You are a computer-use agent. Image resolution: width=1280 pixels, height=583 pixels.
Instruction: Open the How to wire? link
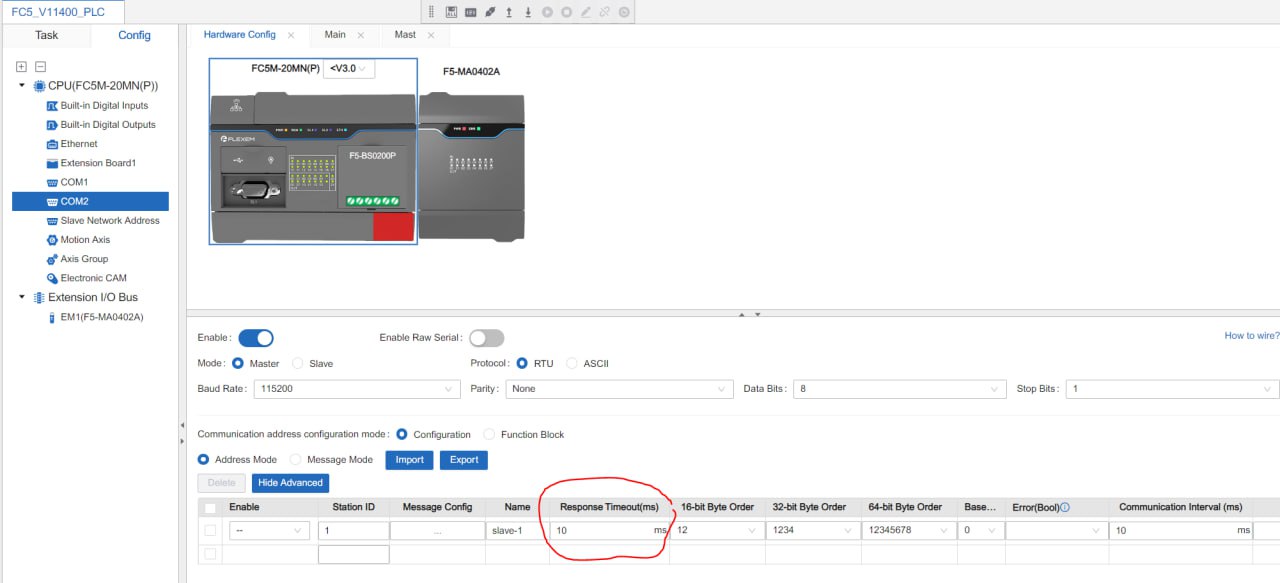[1252, 336]
